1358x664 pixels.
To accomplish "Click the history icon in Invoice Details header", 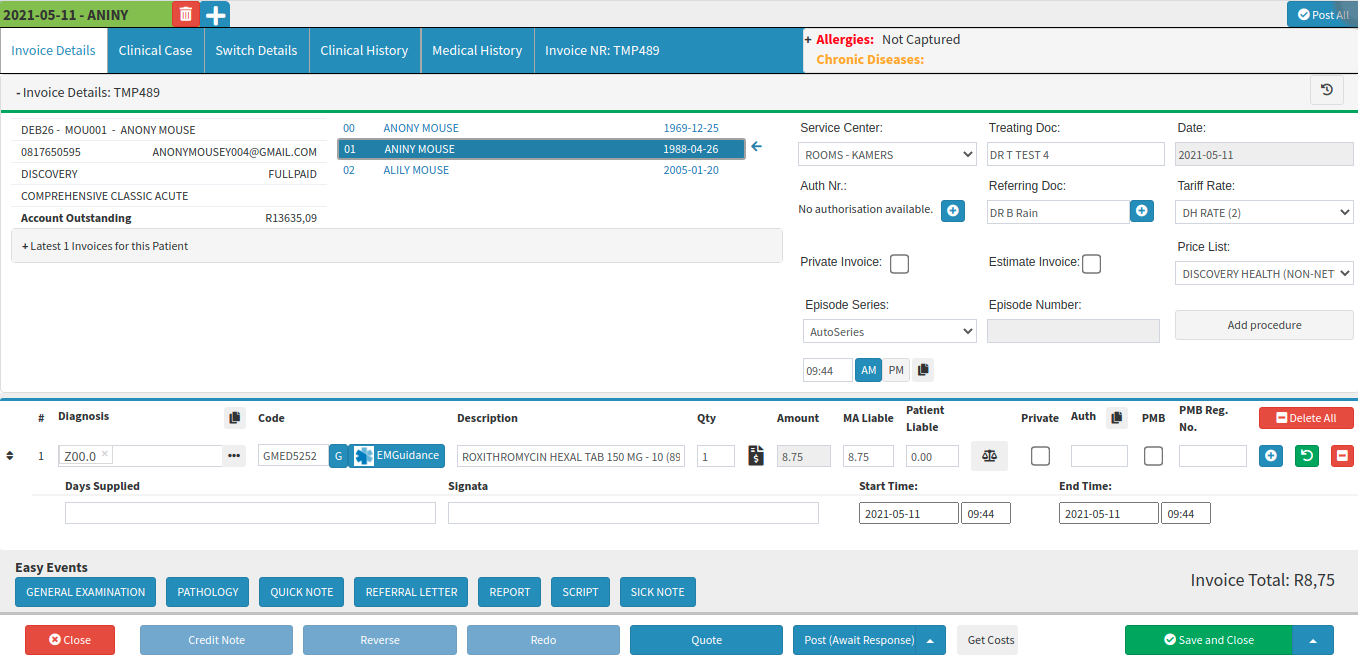I will tap(1326, 90).
